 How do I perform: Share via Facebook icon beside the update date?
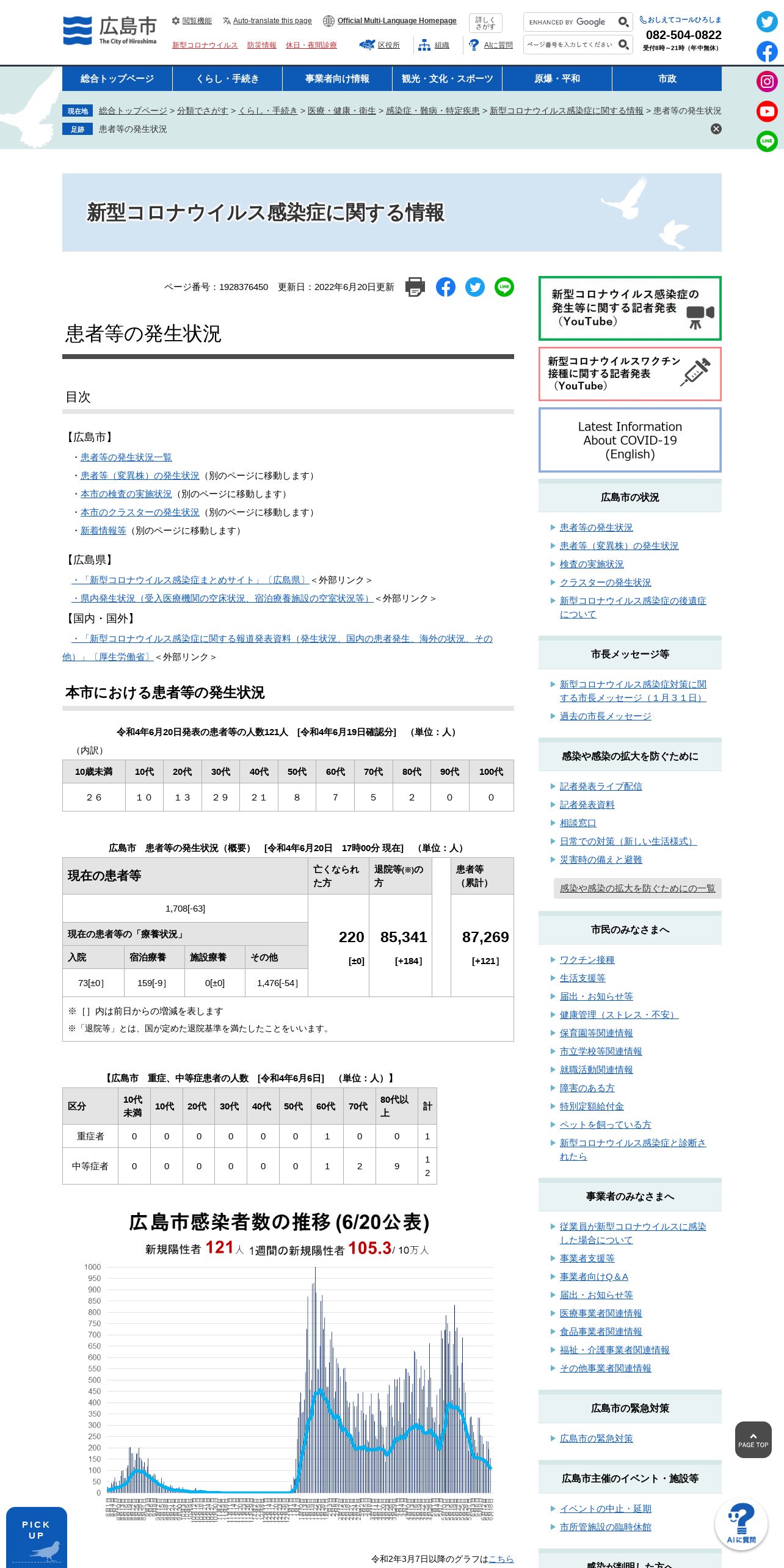(446, 287)
